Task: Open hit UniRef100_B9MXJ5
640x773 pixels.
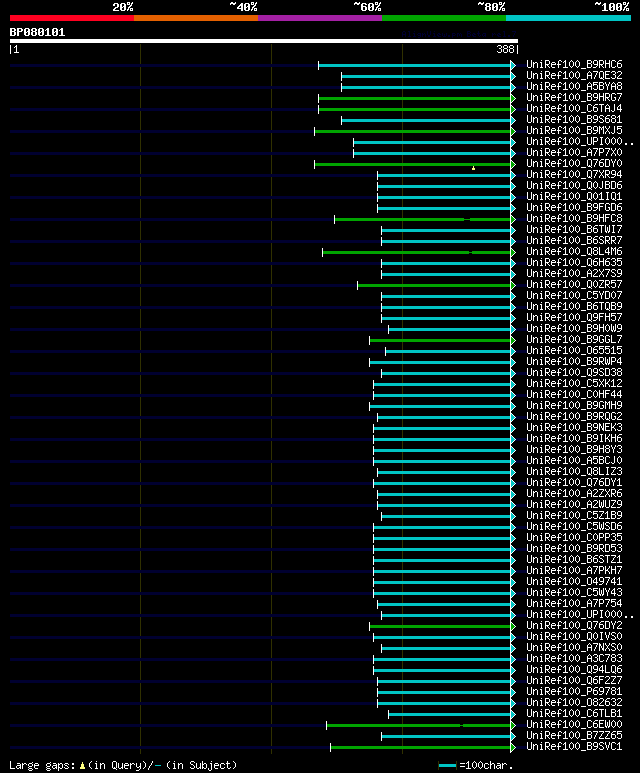Action: (574, 131)
